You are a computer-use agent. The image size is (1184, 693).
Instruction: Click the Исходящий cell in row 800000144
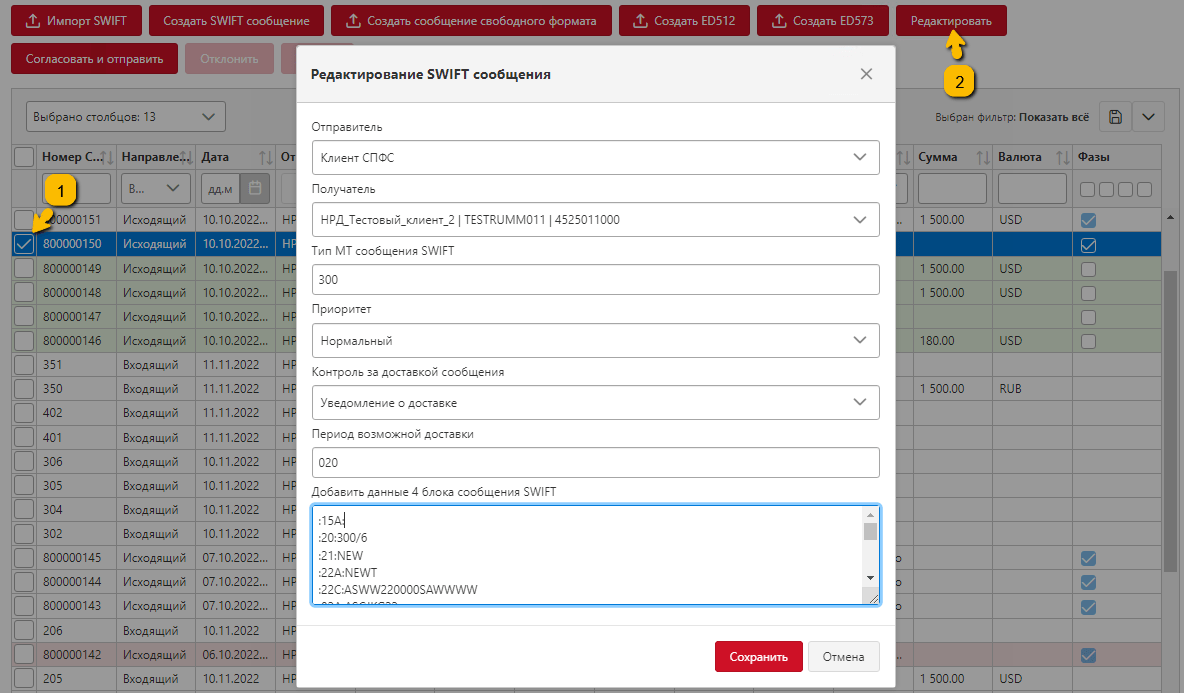pyautogui.click(x=154, y=581)
